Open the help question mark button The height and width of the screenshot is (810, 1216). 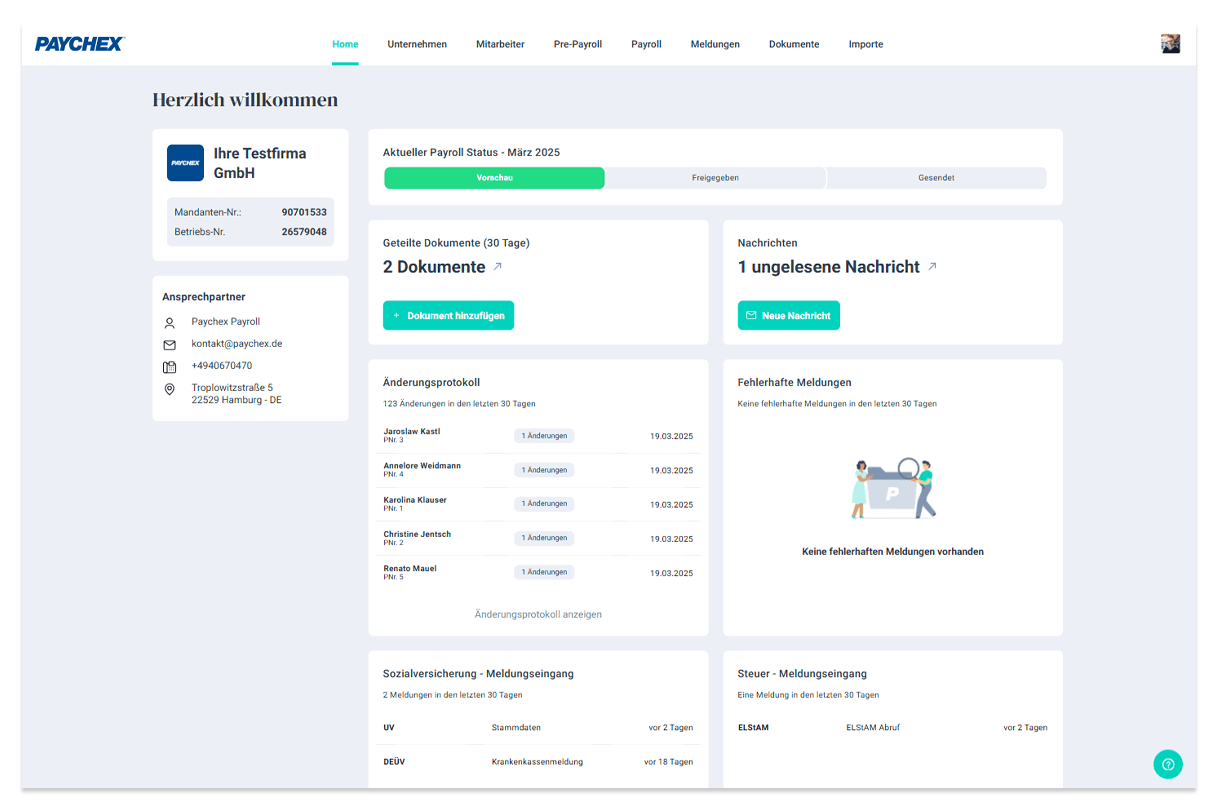click(x=1167, y=764)
